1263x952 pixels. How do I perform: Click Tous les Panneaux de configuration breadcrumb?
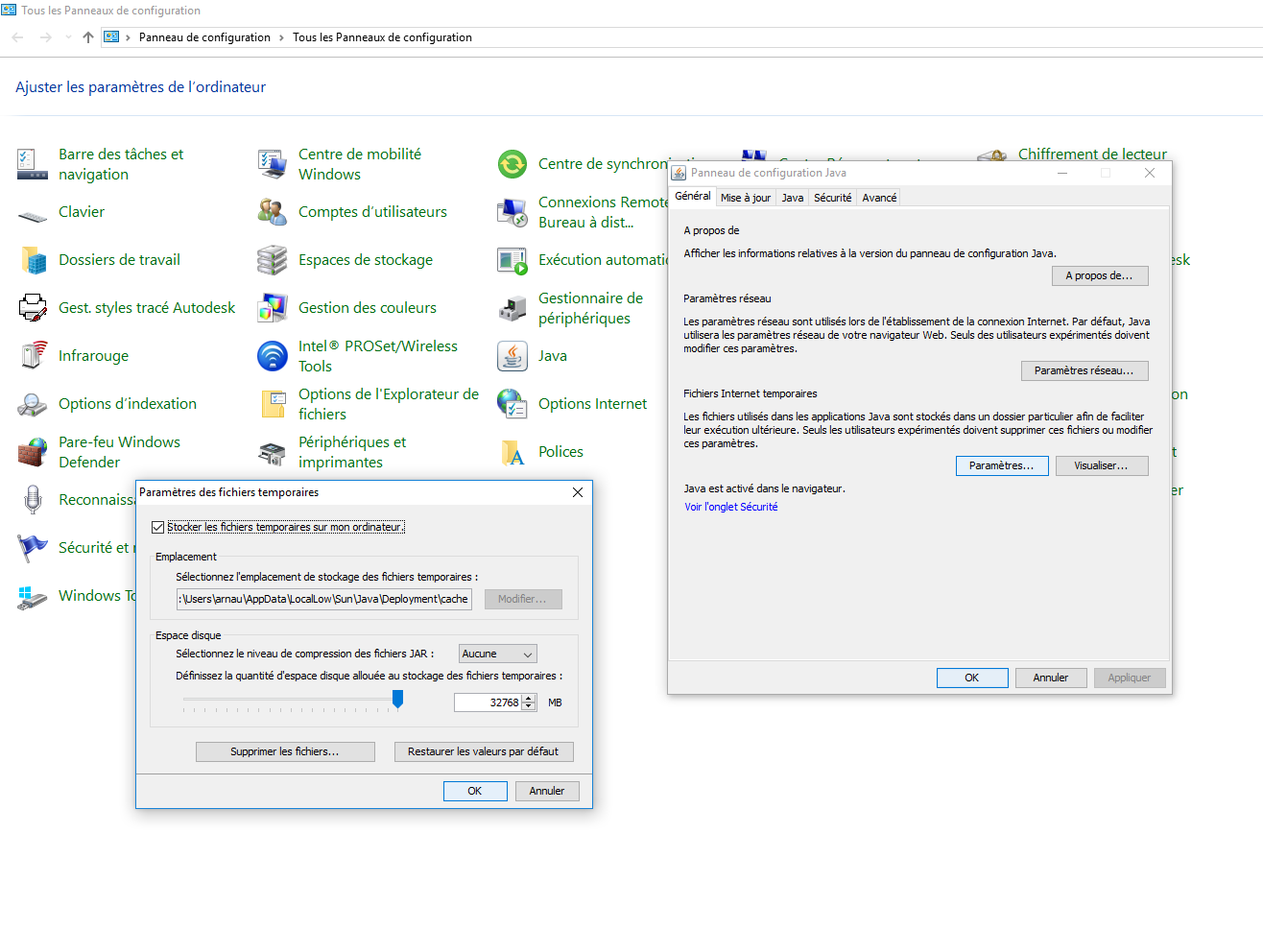coord(382,37)
